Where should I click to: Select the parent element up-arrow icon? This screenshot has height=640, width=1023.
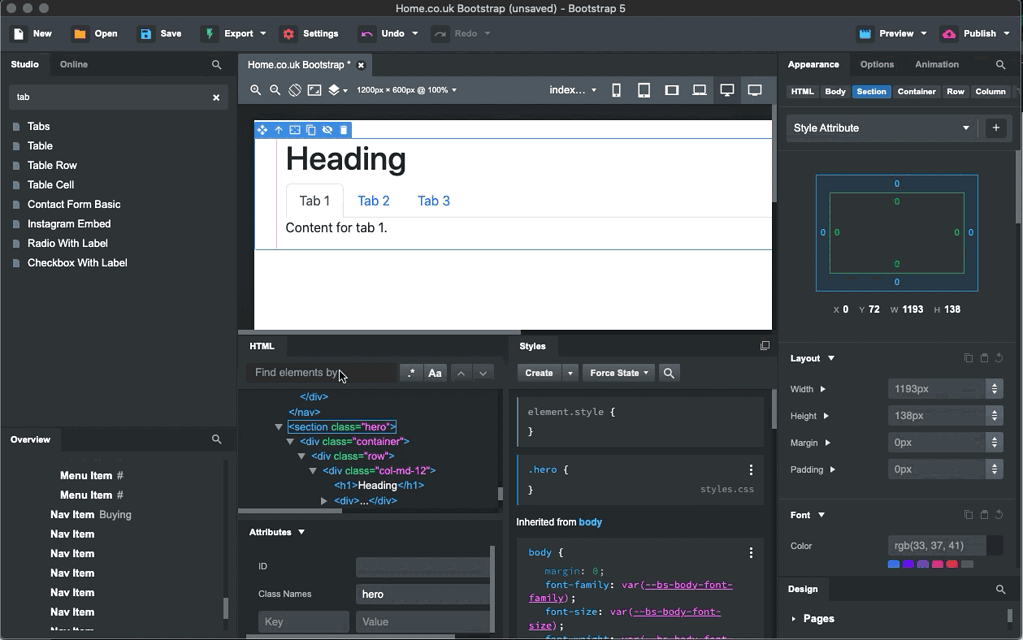tap(279, 130)
